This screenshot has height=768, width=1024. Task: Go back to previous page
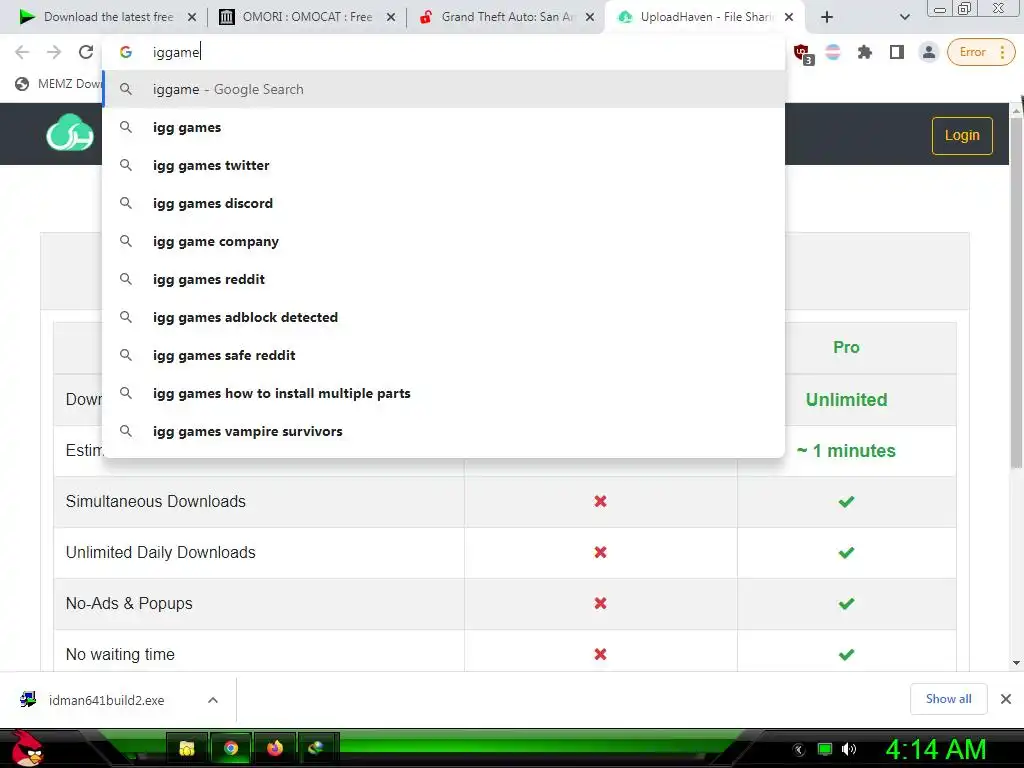22,52
